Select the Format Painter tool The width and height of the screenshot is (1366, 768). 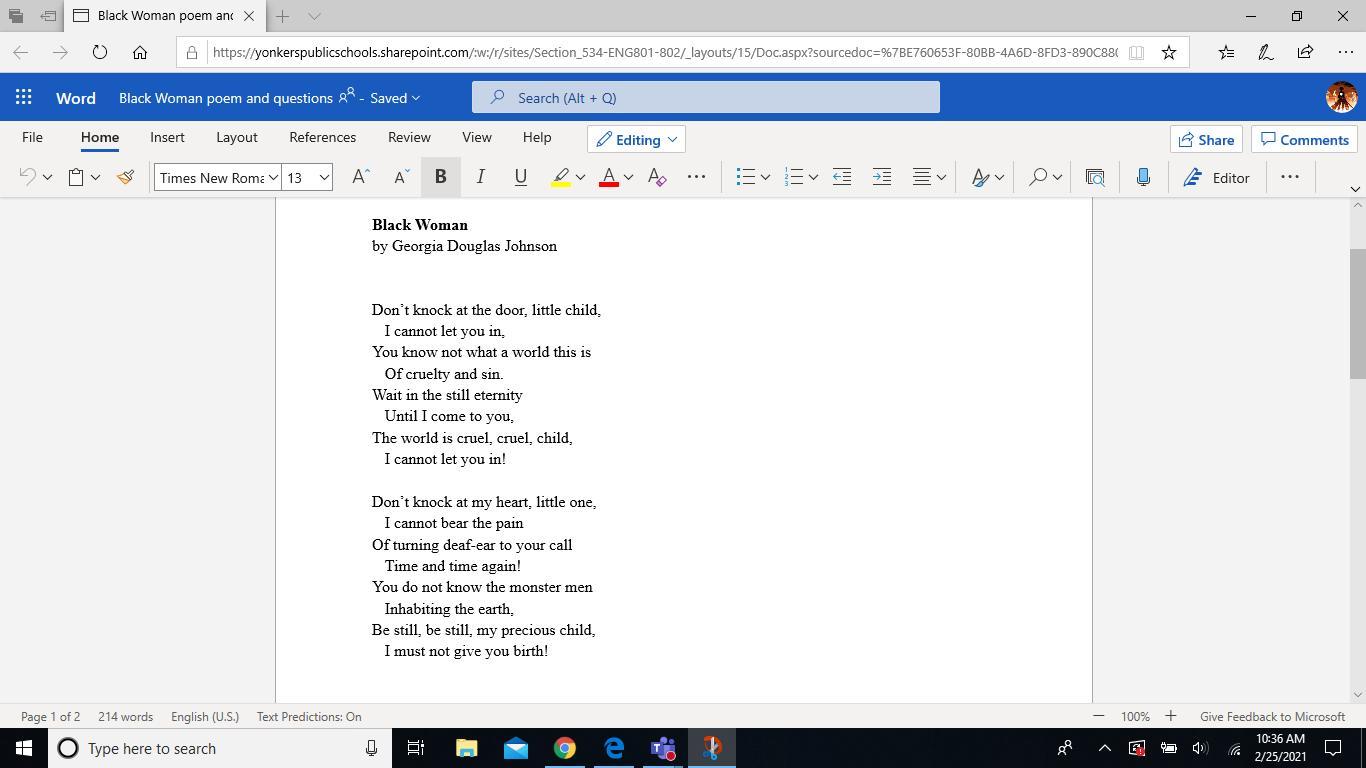point(125,177)
